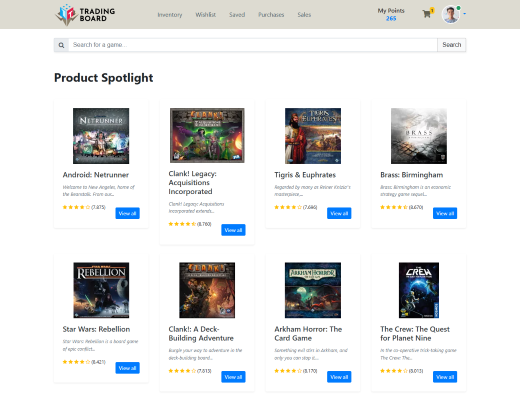
Task: View all for The Crew: Quest for Planet Nine
Action: coord(445,377)
